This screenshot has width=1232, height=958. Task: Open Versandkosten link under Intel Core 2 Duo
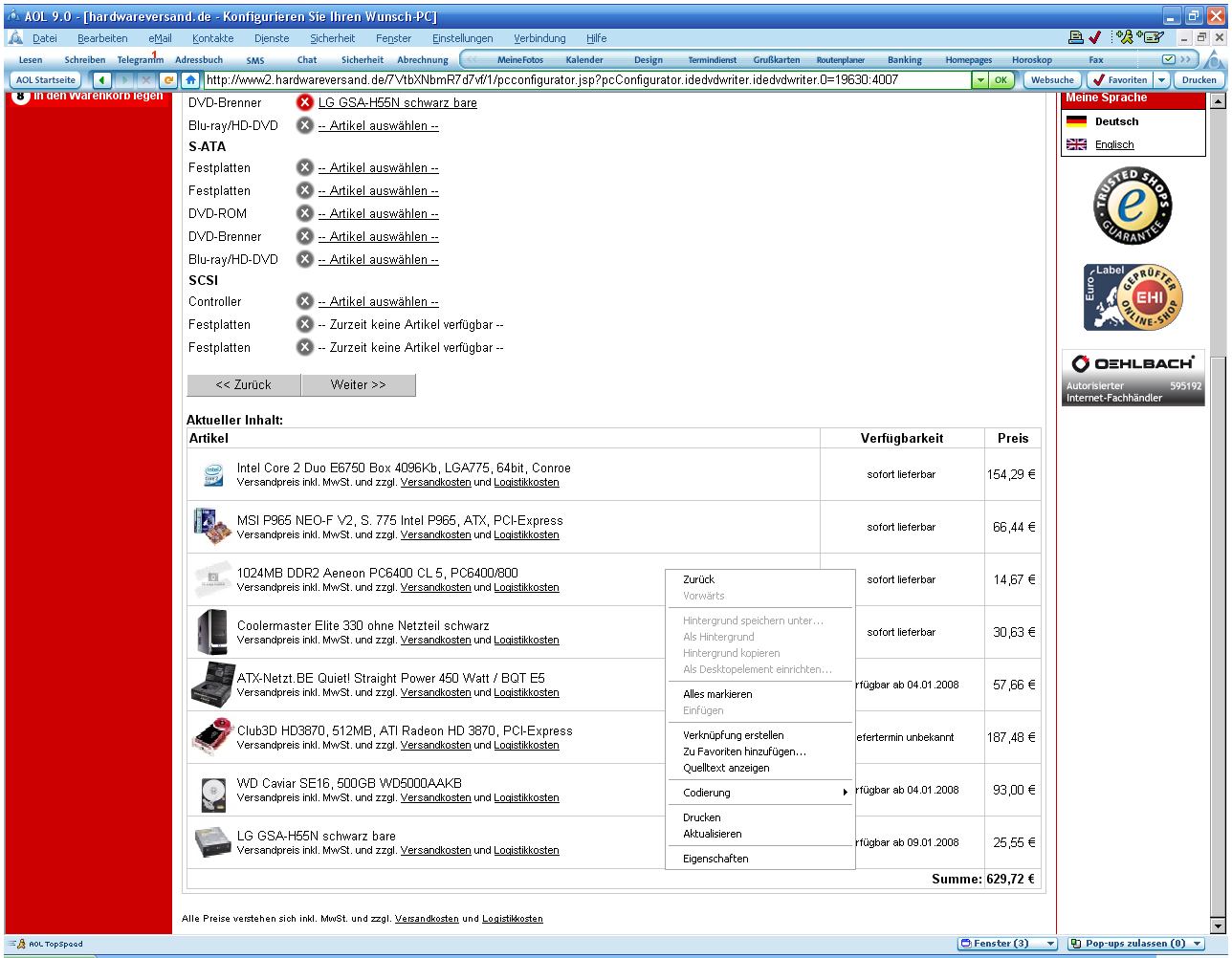pyautogui.click(x=435, y=482)
